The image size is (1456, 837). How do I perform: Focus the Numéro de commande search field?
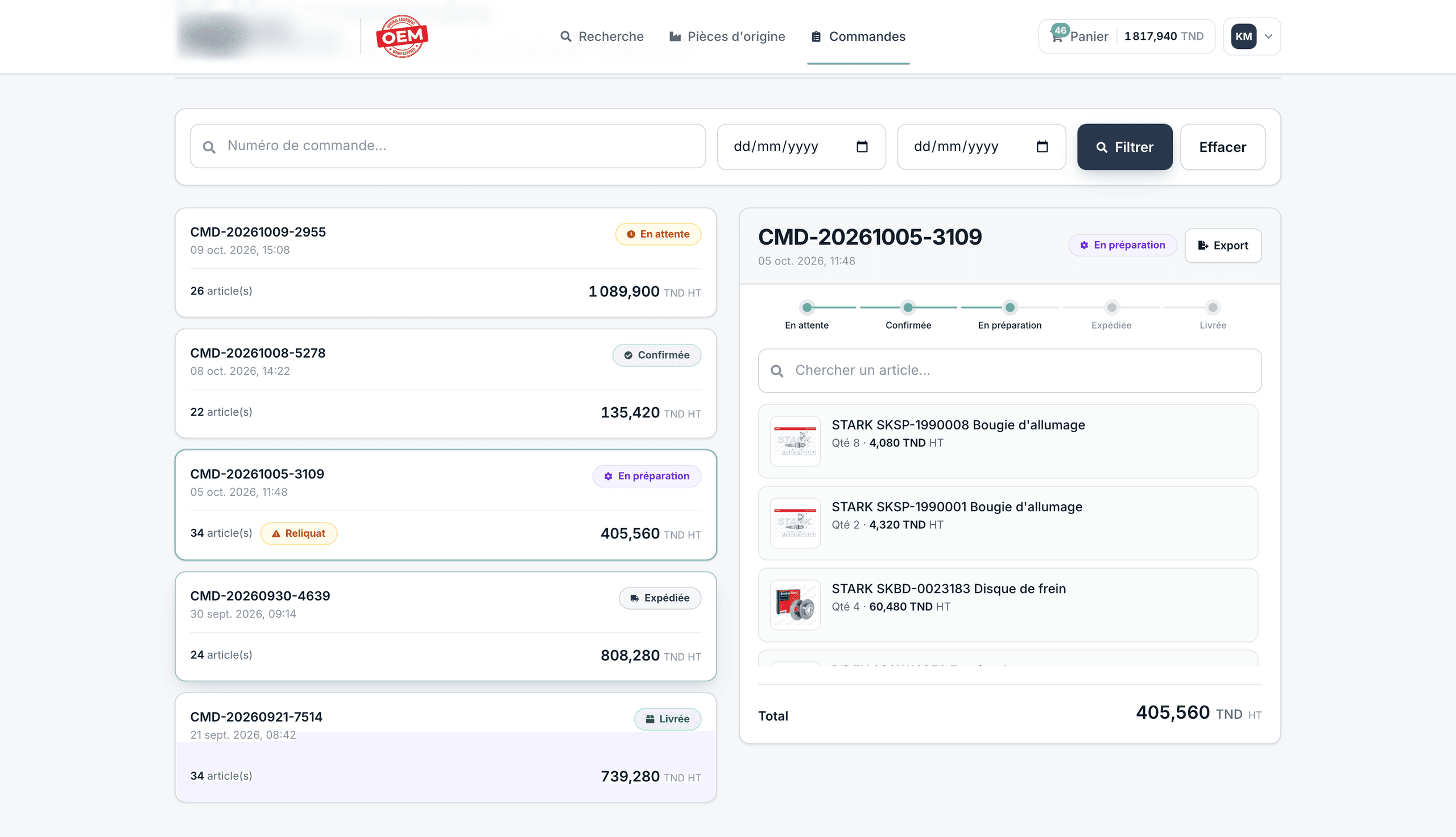(x=448, y=146)
